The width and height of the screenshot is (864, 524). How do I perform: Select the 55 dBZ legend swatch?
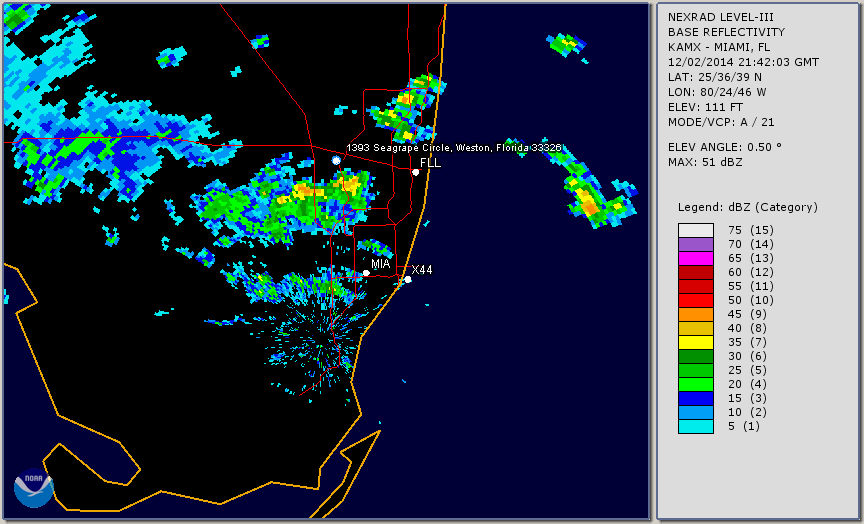696,287
